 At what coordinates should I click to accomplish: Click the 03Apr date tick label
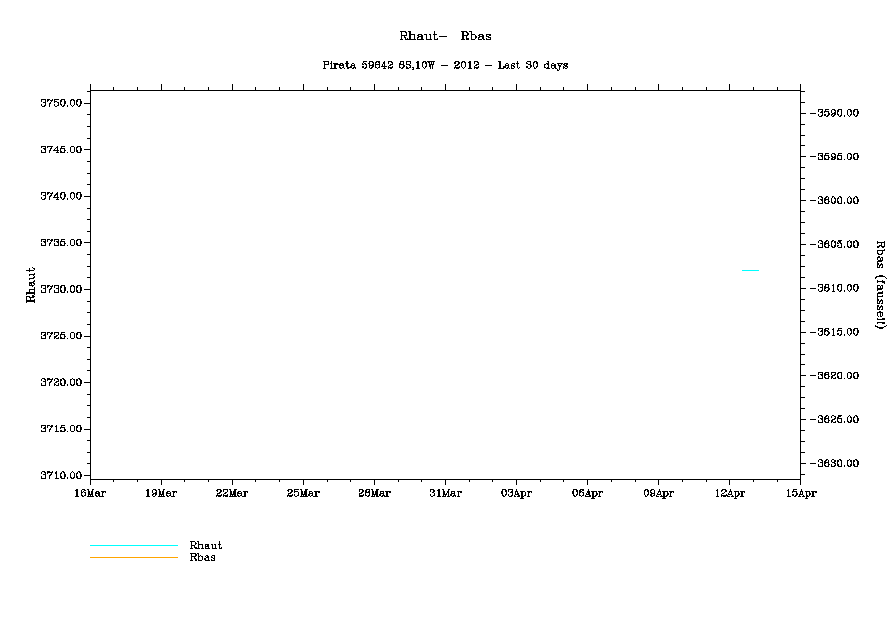(516, 493)
